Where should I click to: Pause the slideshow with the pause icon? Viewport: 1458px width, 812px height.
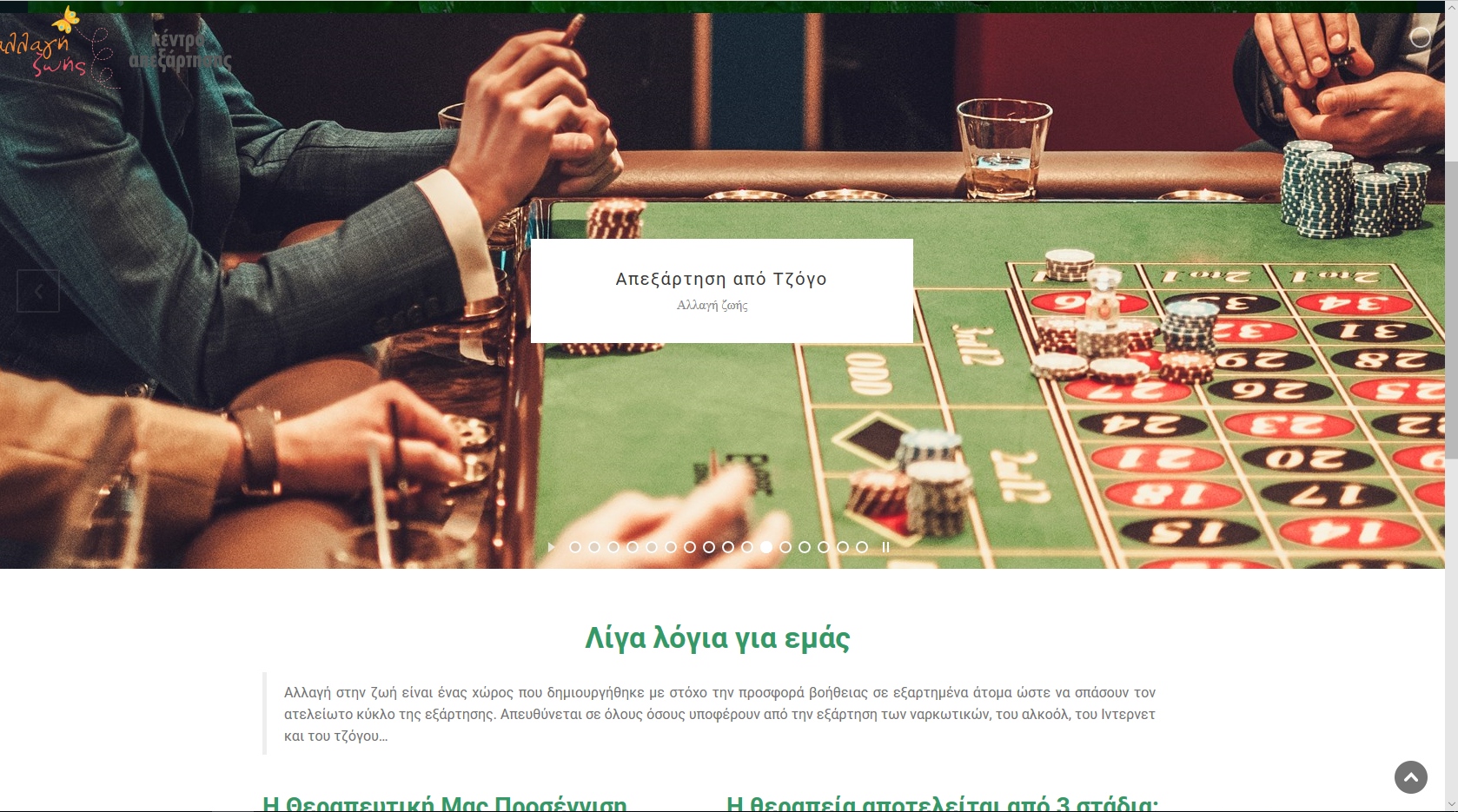pos(886,547)
